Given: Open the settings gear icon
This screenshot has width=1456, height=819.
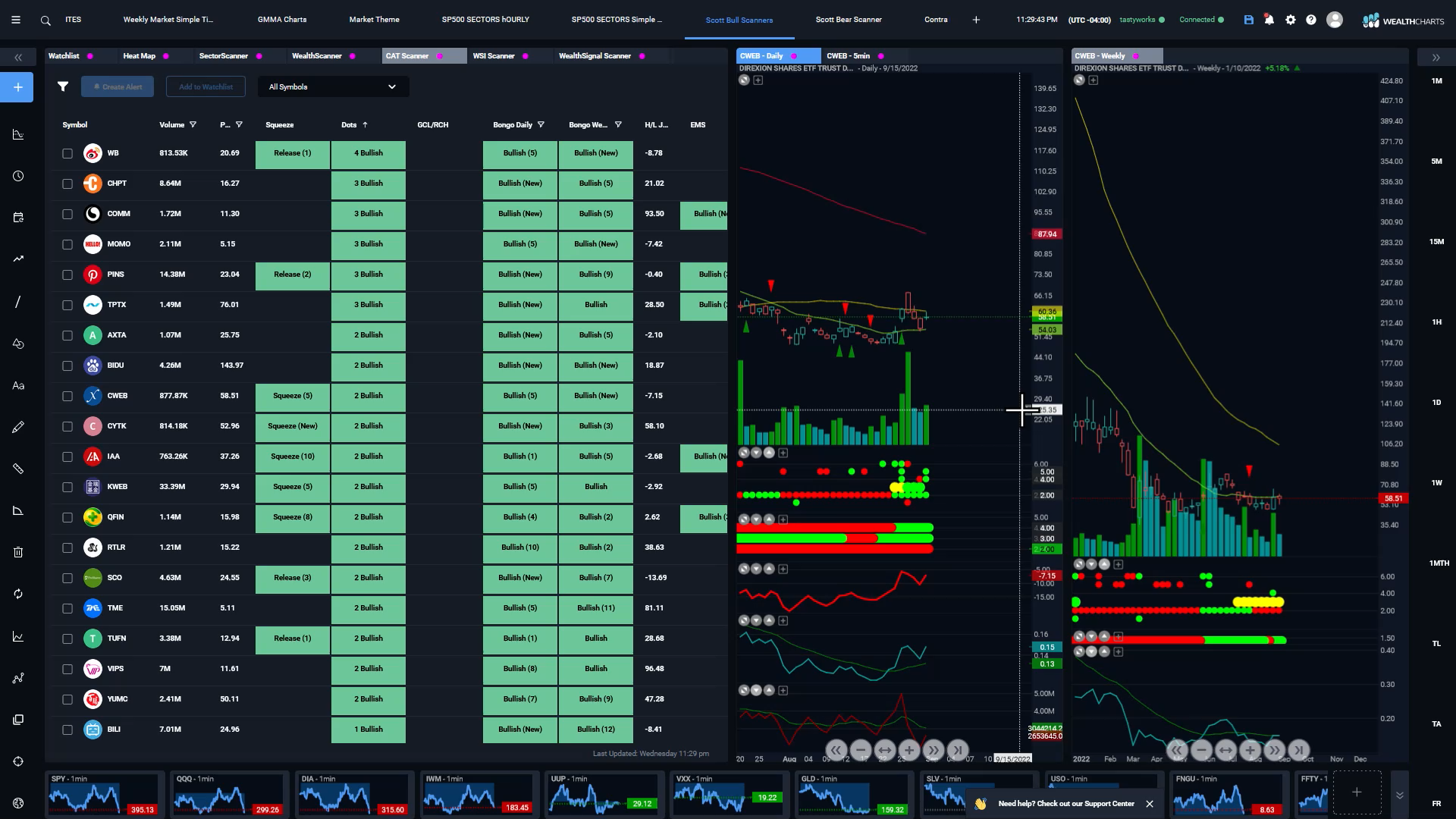Looking at the screenshot, I should 1291,20.
